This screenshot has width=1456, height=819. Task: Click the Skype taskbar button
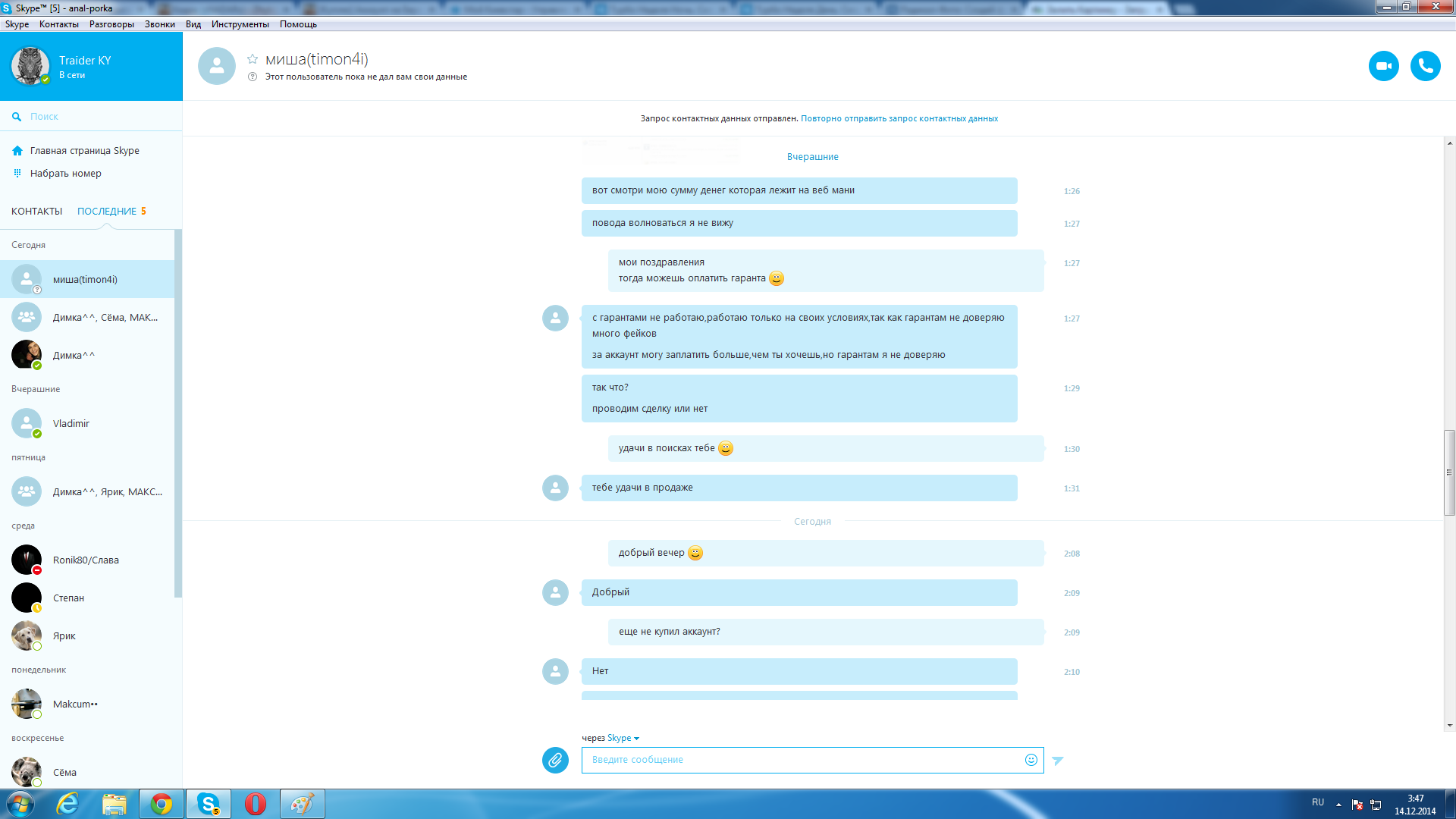(x=209, y=804)
